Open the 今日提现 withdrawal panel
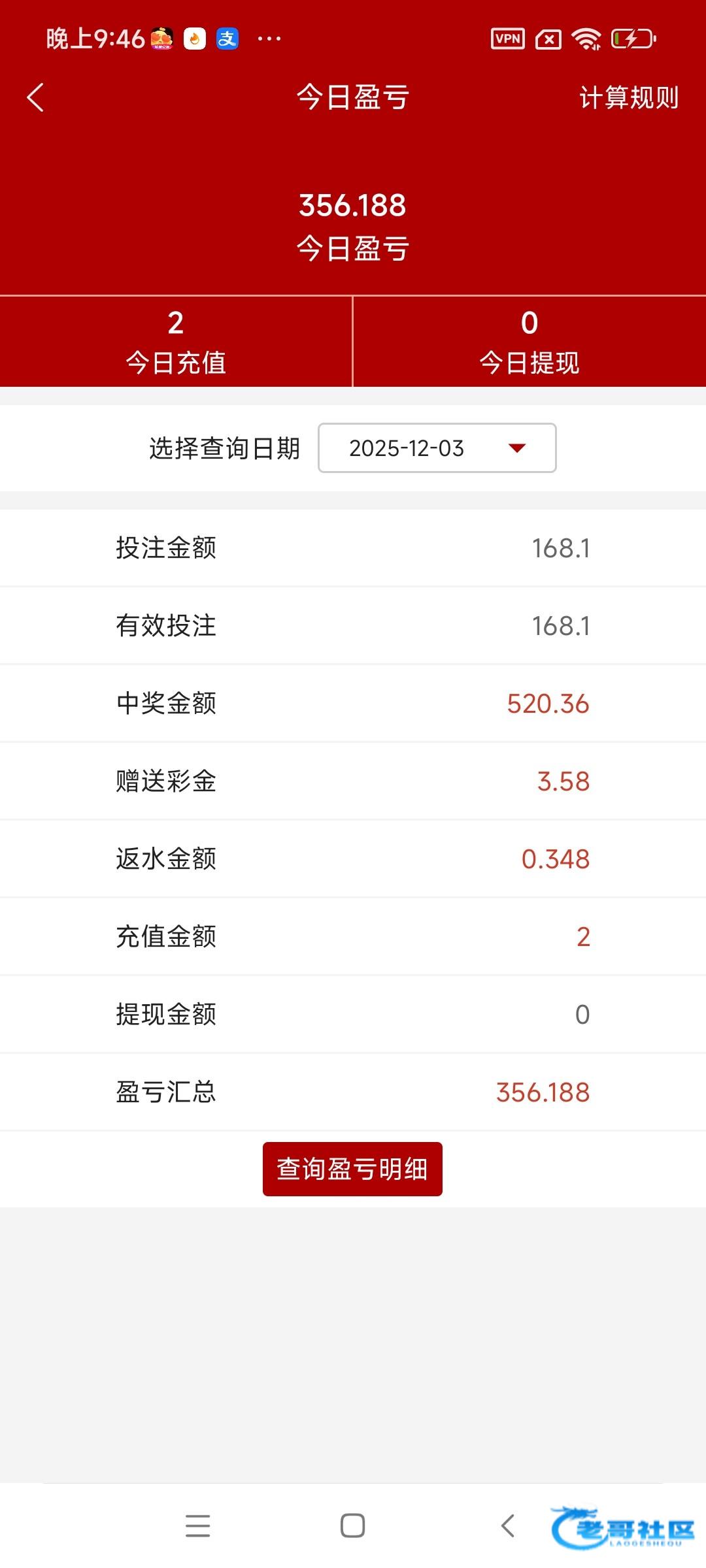This screenshot has height=1568, width=706. coord(529,342)
